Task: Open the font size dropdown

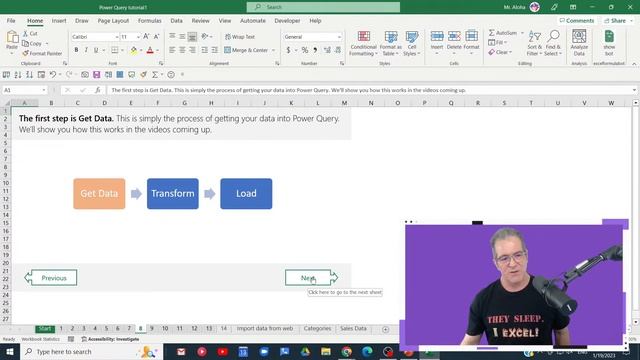Action: point(138,37)
